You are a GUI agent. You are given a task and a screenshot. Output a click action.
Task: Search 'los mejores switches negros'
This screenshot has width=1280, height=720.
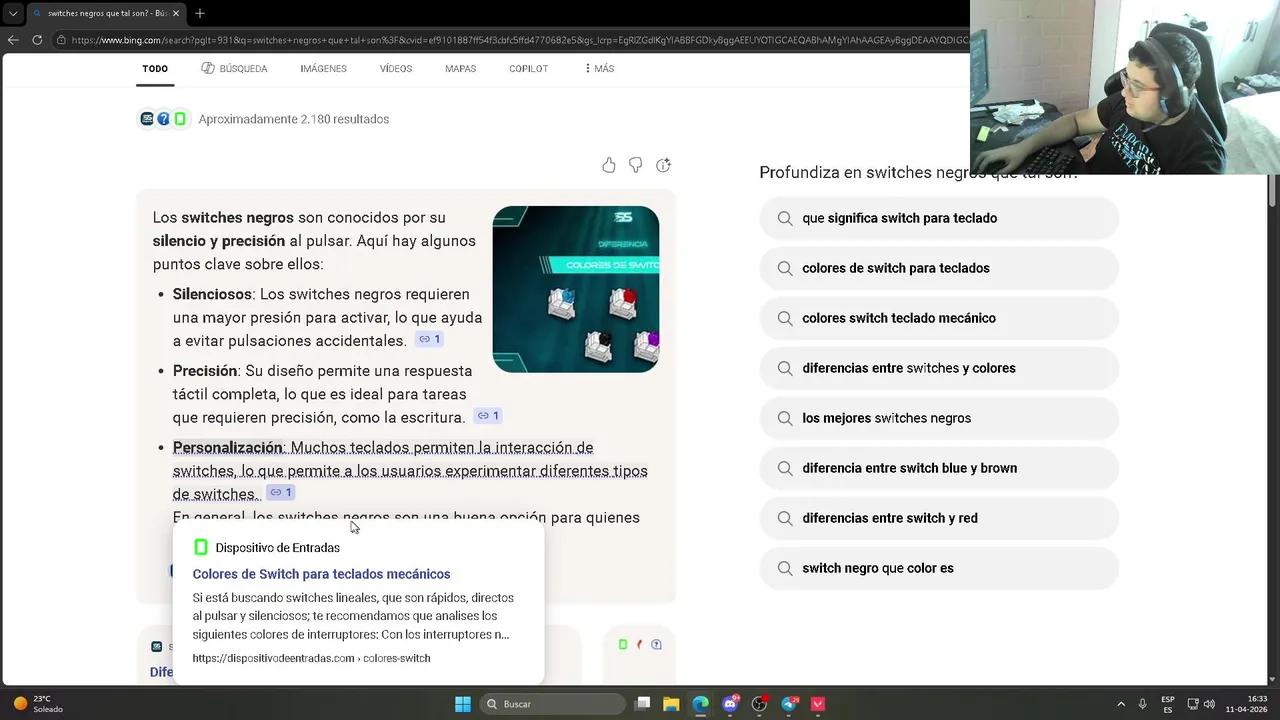click(x=939, y=418)
